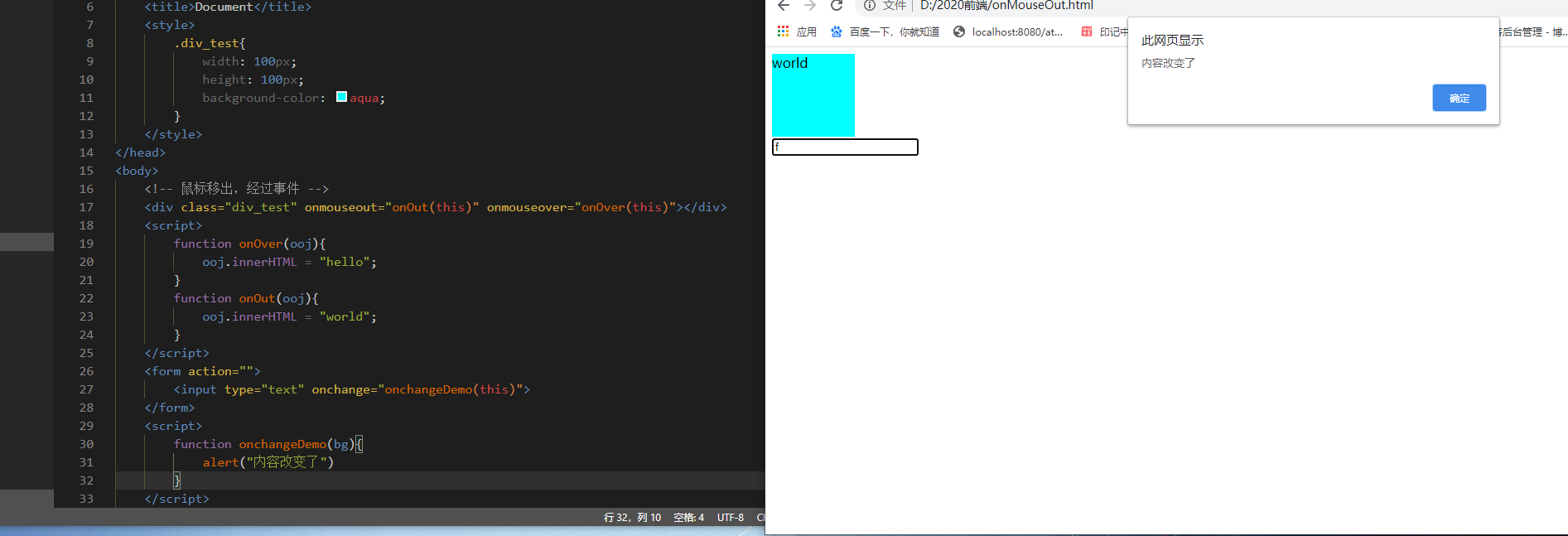1568x536 pixels.
Task: Click line number 27 in the editor
Action: [x=86, y=389]
